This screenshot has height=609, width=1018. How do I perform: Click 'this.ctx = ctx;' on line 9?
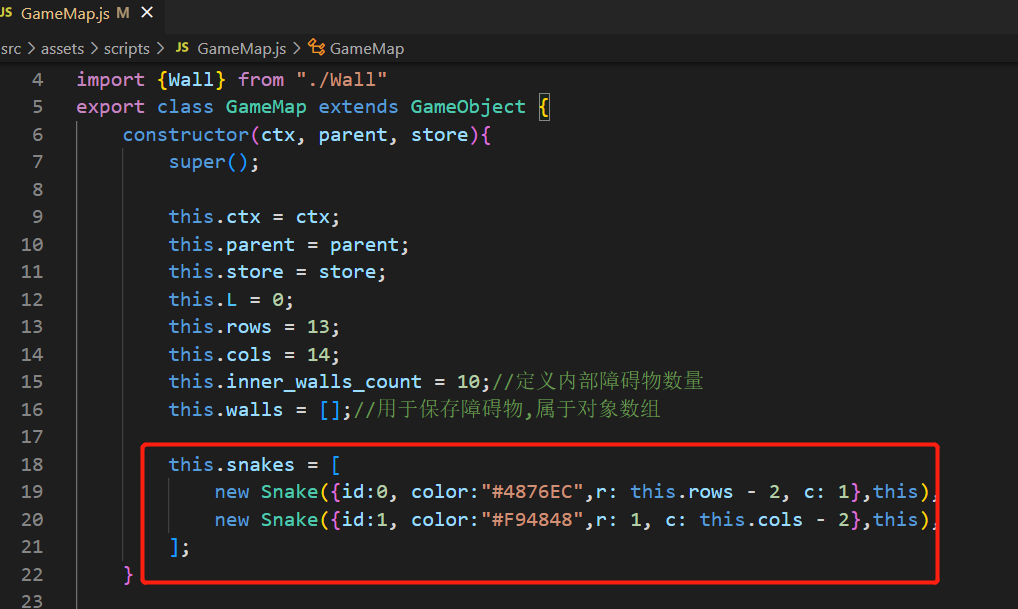coord(254,217)
